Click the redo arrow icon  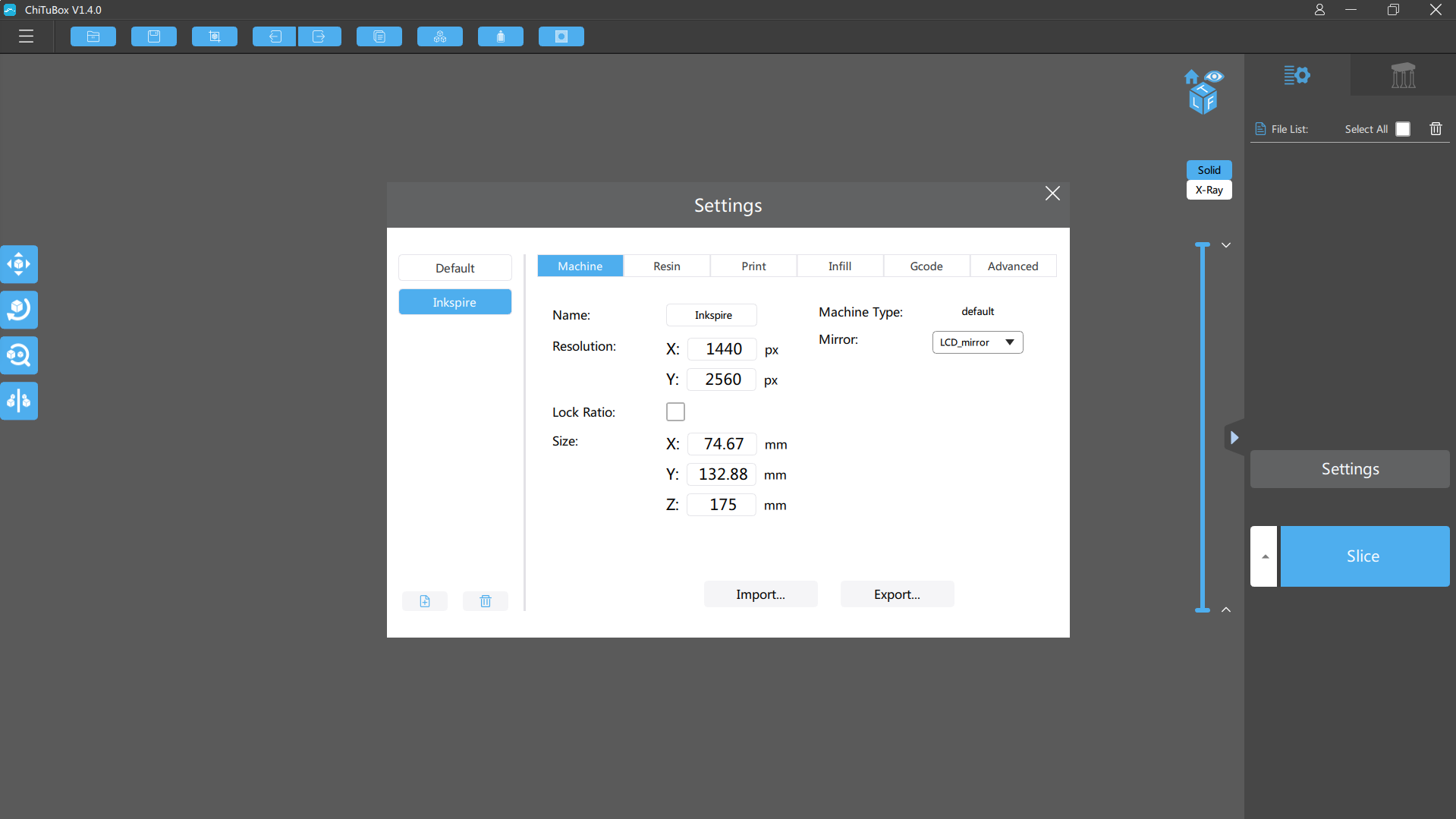(x=319, y=36)
